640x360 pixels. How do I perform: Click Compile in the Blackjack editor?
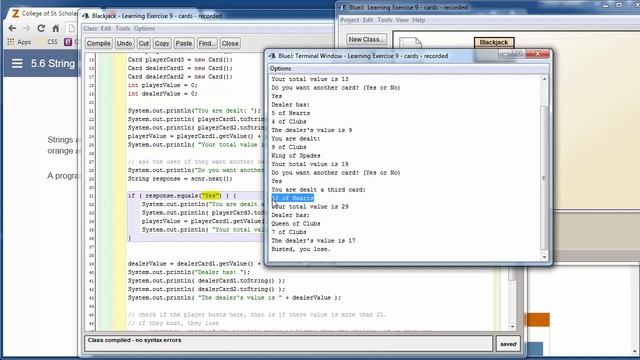(98, 43)
